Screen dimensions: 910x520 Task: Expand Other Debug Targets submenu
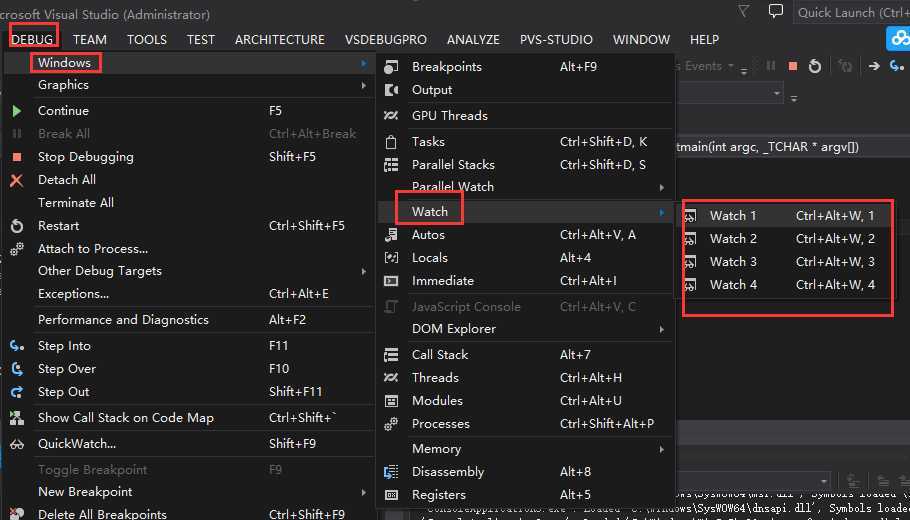[x=364, y=272]
